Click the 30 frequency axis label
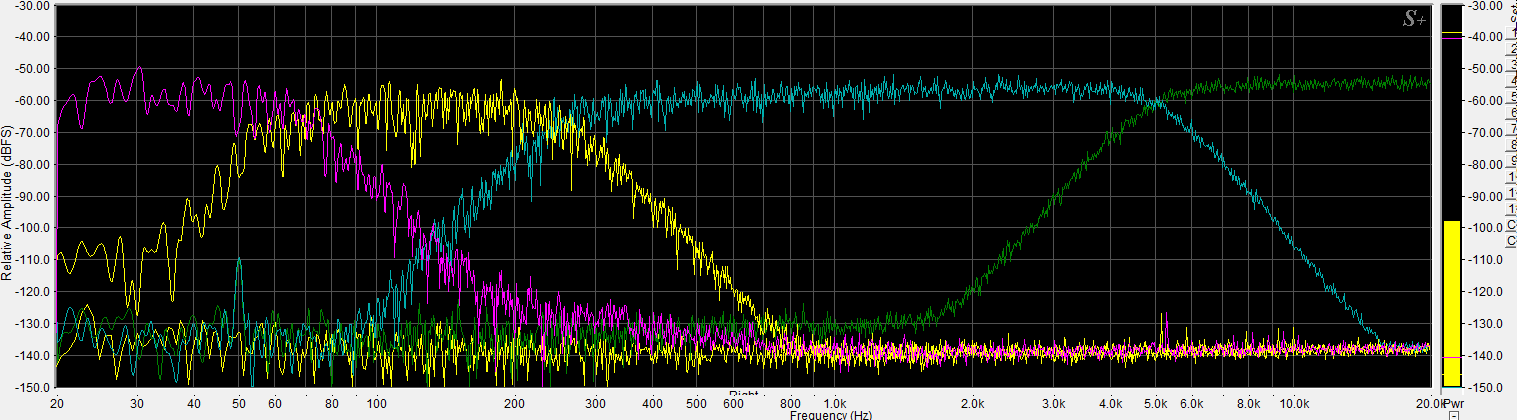The image size is (1517, 420). (x=137, y=403)
